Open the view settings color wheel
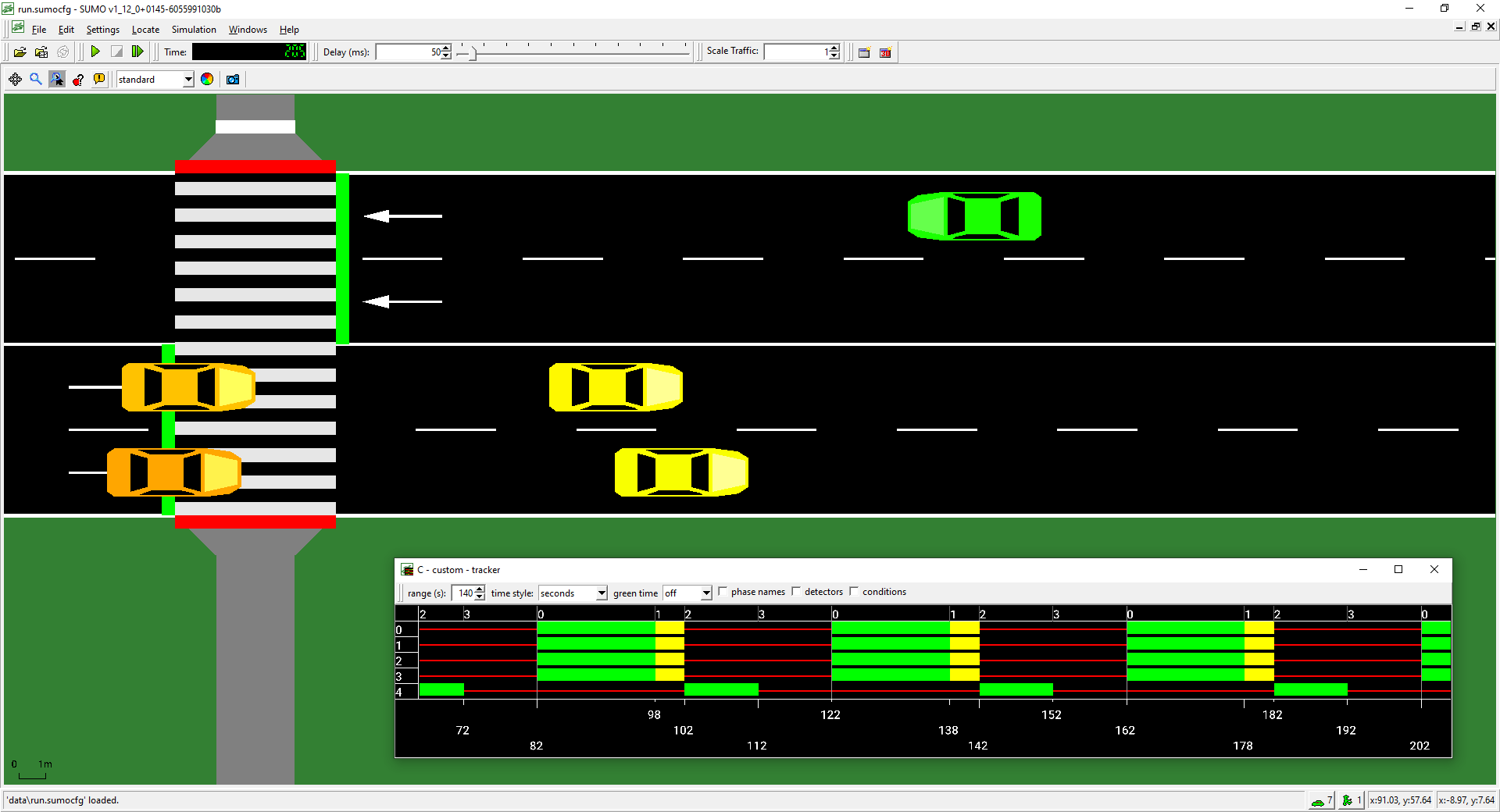Image resolution: width=1500 pixels, height=812 pixels. point(206,79)
